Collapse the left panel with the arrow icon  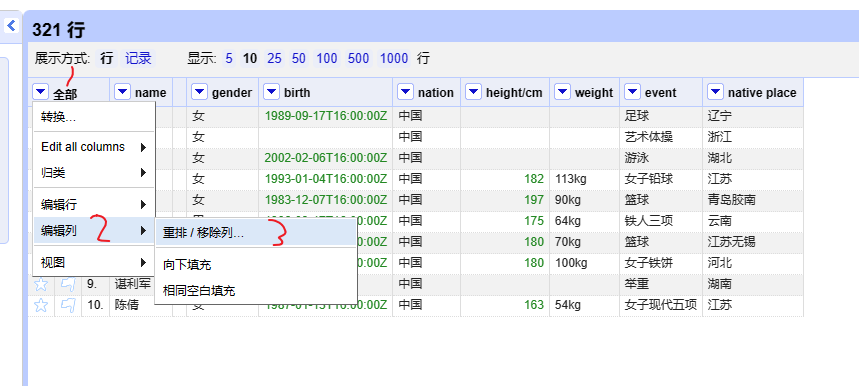point(12,25)
